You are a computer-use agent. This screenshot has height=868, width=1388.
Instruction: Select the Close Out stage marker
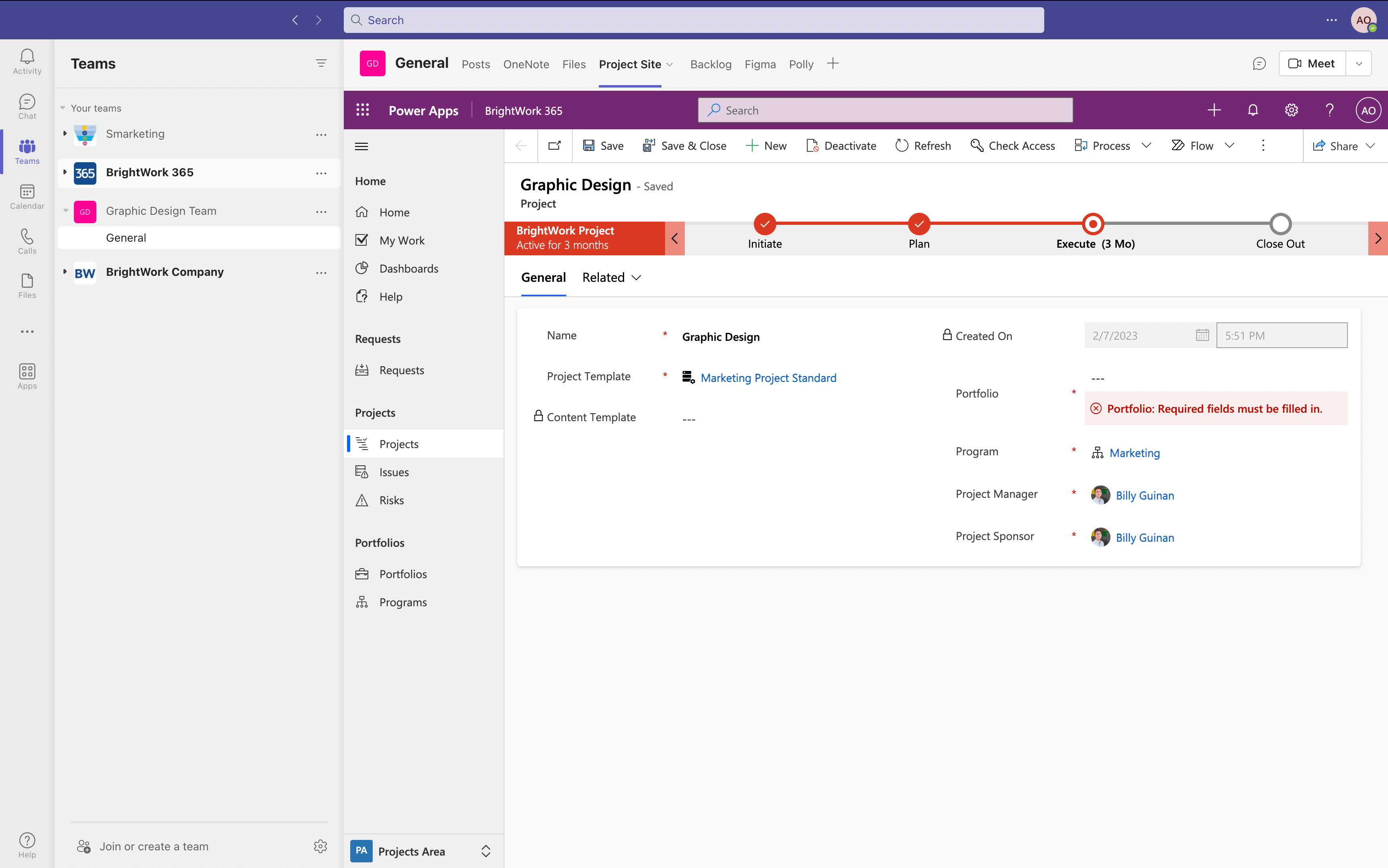point(1280,224)
